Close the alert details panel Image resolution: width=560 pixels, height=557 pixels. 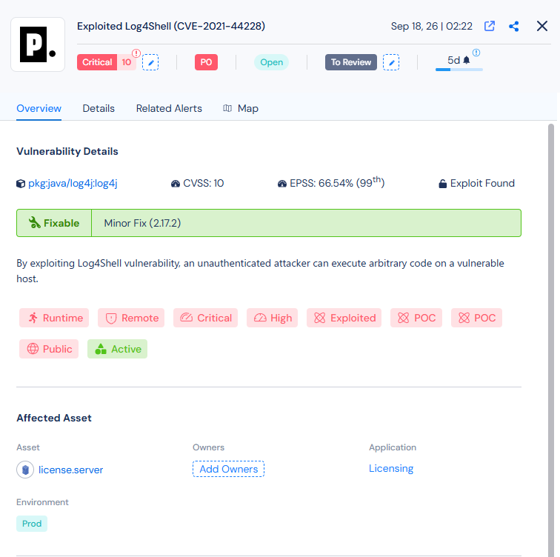[542, 26]
